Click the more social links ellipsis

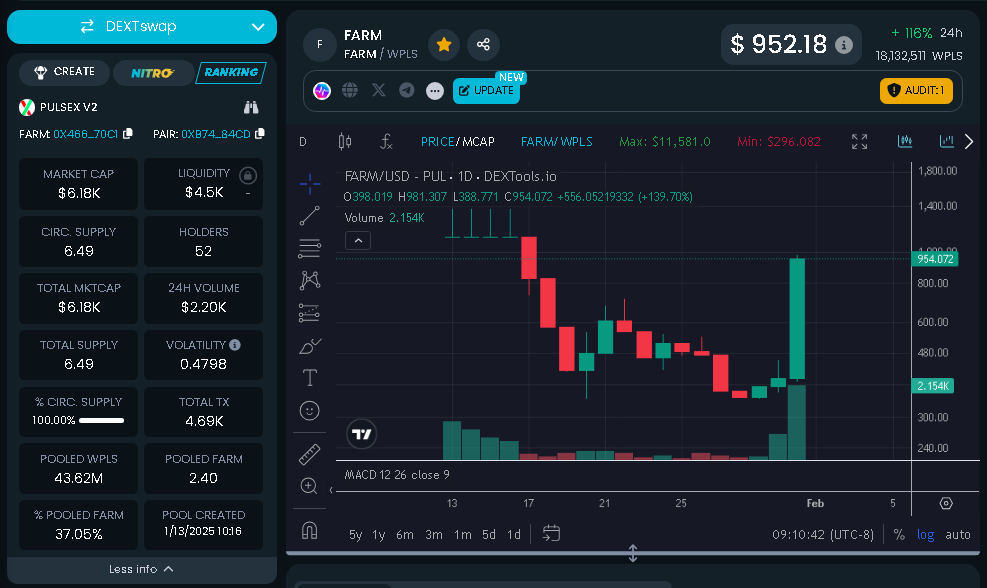click(x=435, y=91)
